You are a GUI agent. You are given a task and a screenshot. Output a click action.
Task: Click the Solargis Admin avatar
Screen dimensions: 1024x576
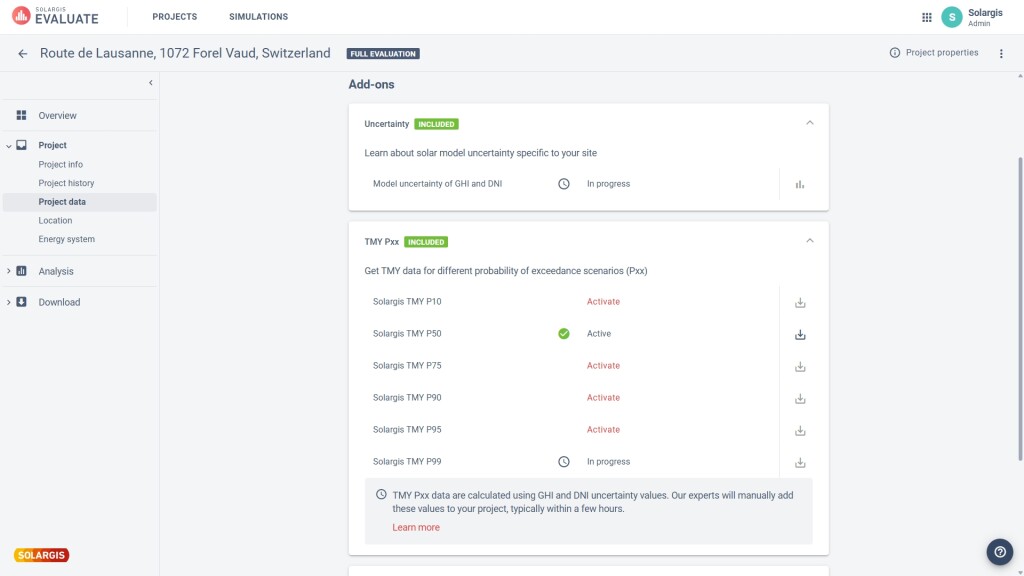(x=950, y=16)
